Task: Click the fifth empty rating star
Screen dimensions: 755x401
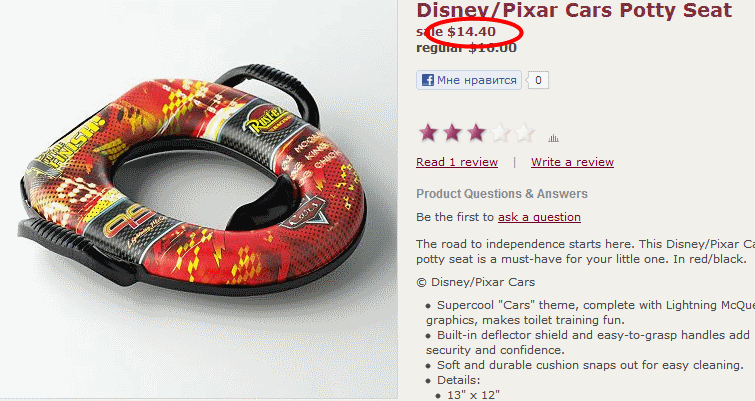Action: (x=524, y=132)
